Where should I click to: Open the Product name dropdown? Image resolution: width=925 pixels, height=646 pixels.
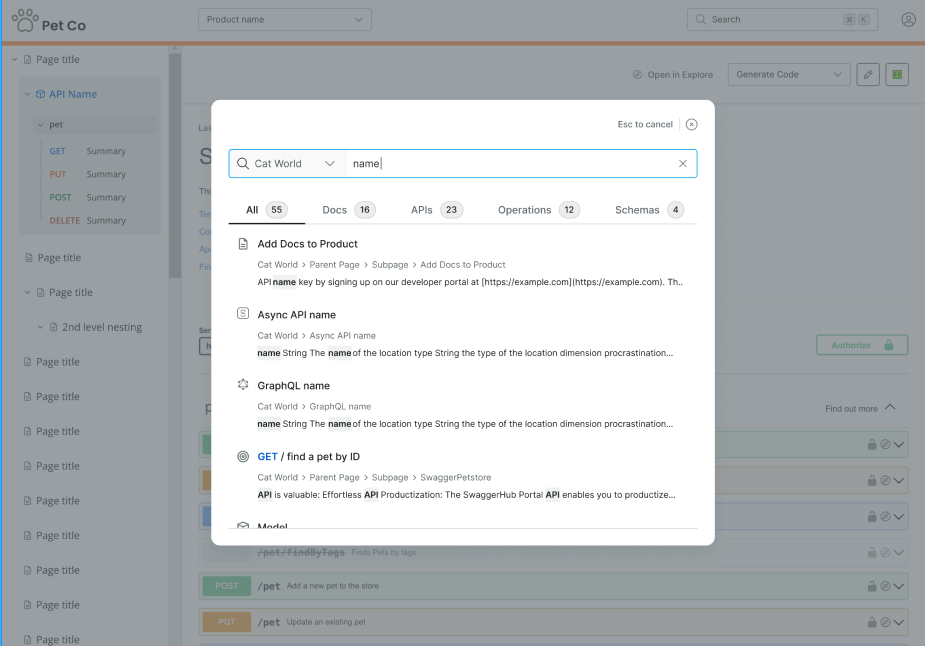point(285,19)
